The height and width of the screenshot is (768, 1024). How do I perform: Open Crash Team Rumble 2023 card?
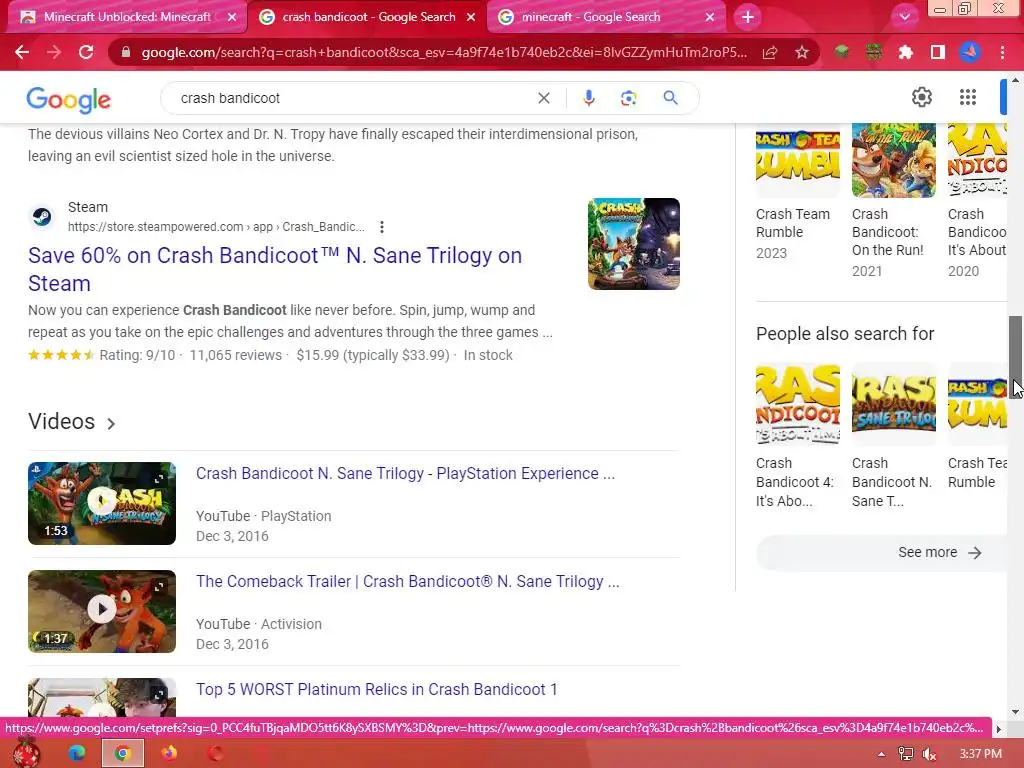[797, 192]
